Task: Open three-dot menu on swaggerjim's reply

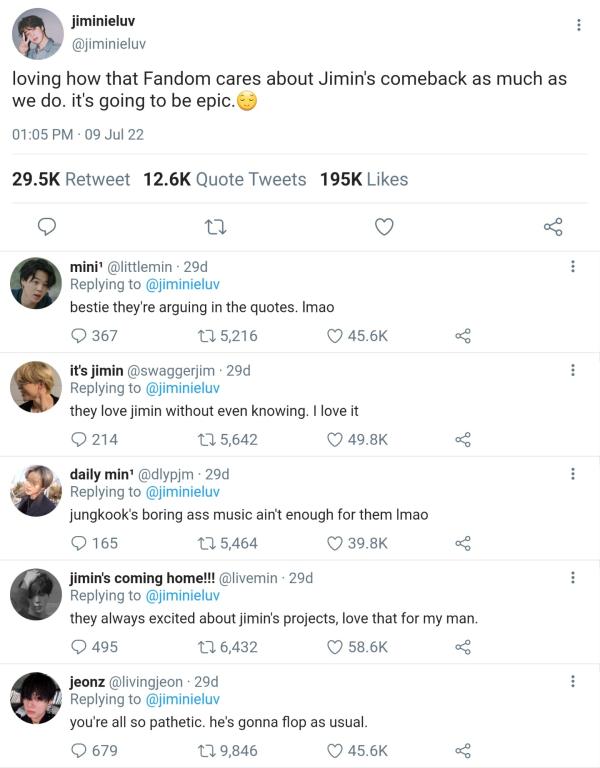Action: (572, 370)
